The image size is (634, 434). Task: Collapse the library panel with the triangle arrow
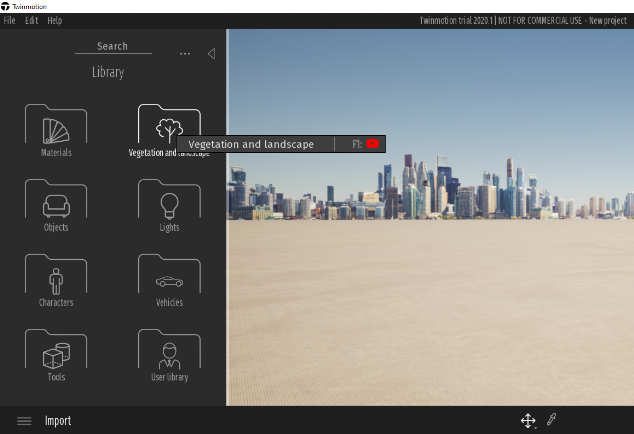pos(211,53)
